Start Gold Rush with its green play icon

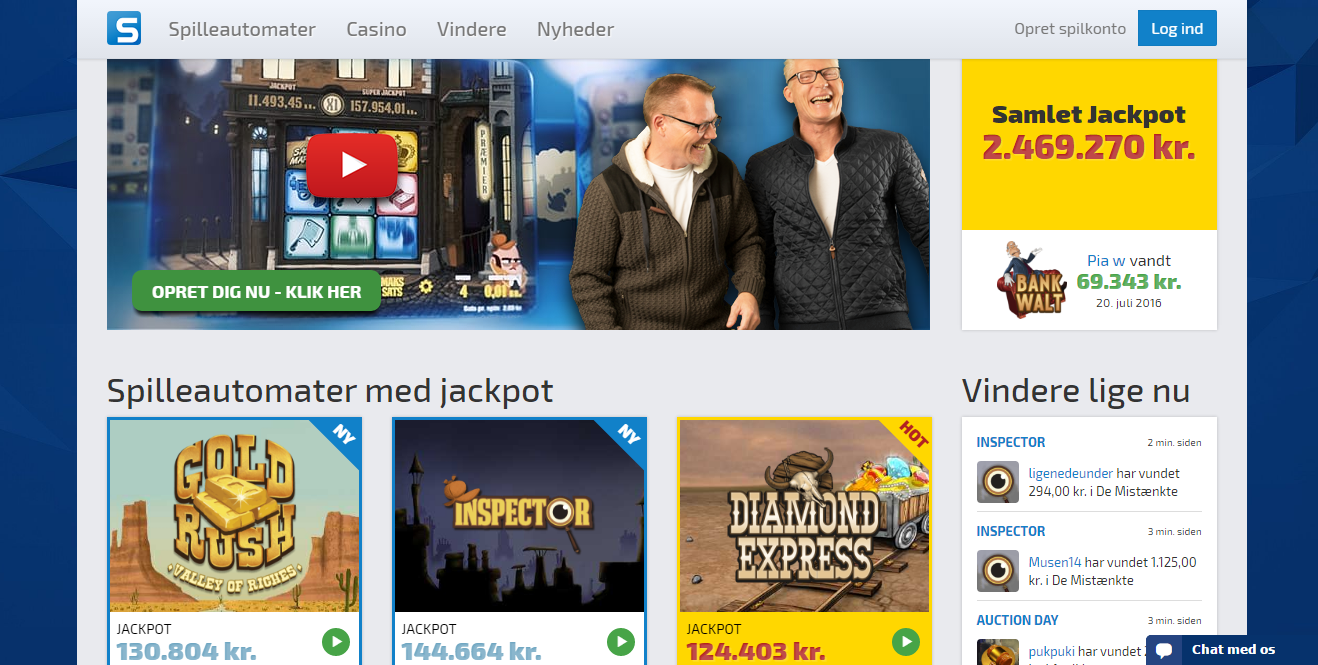336,642
